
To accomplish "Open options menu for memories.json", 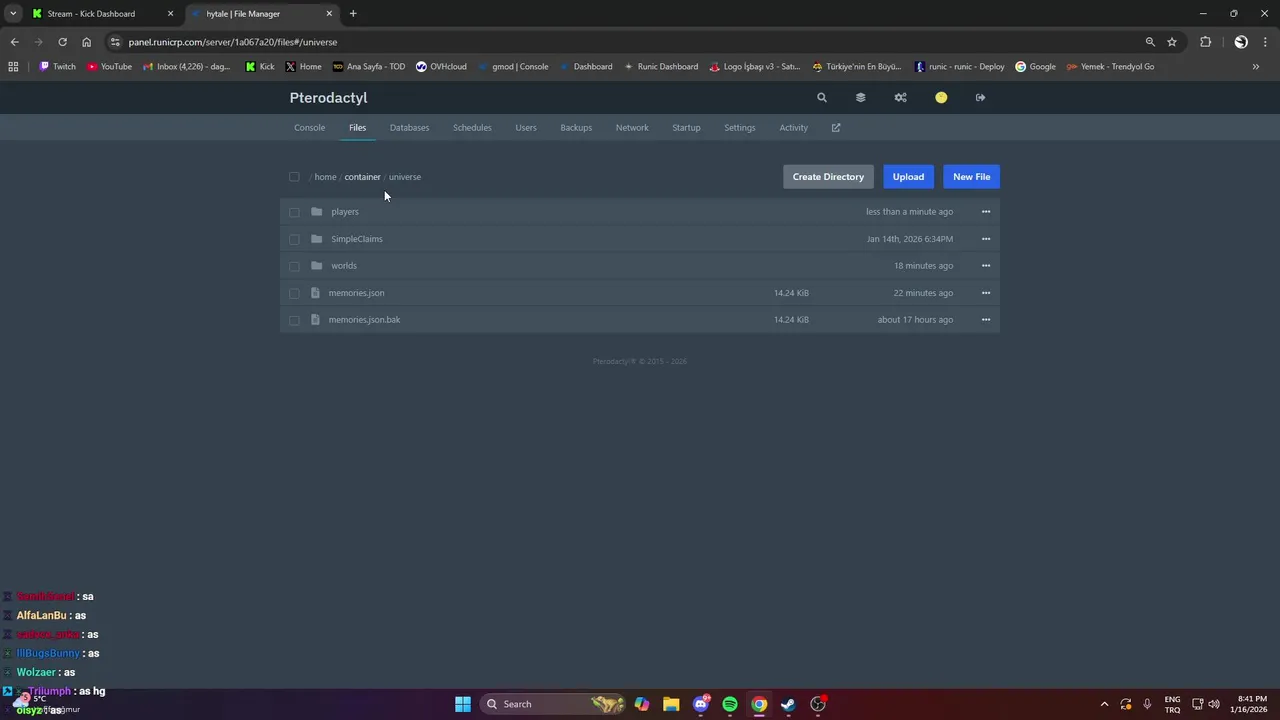I will (986, 293).
